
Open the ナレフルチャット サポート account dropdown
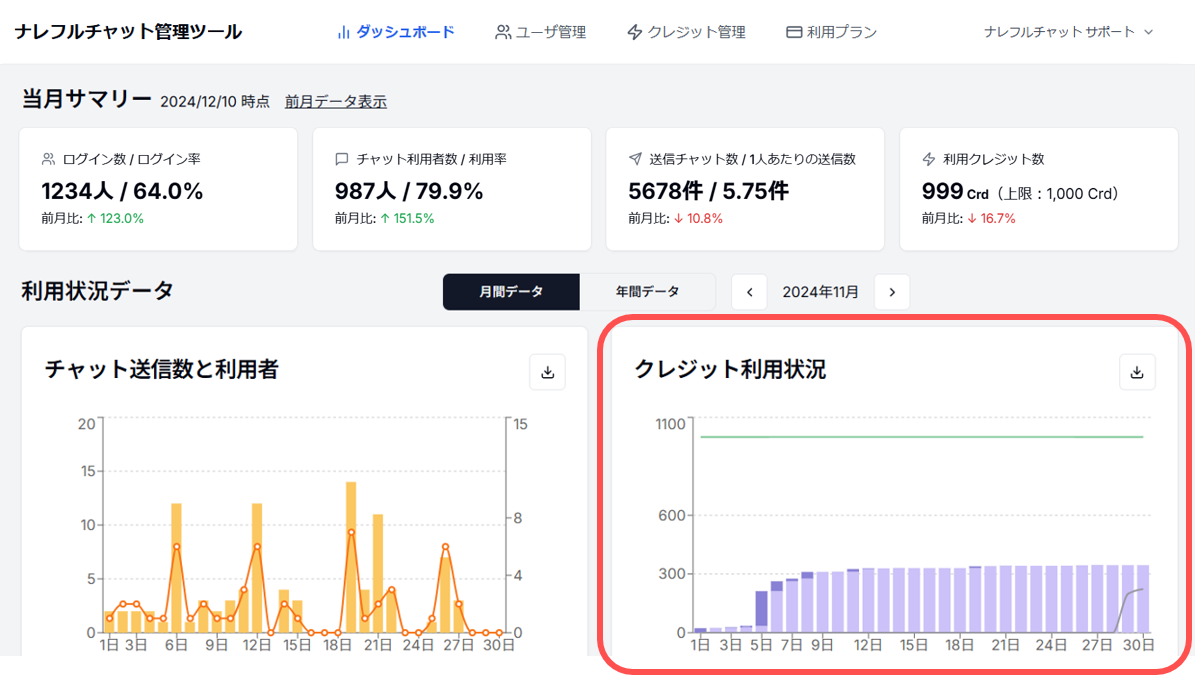1068,32
